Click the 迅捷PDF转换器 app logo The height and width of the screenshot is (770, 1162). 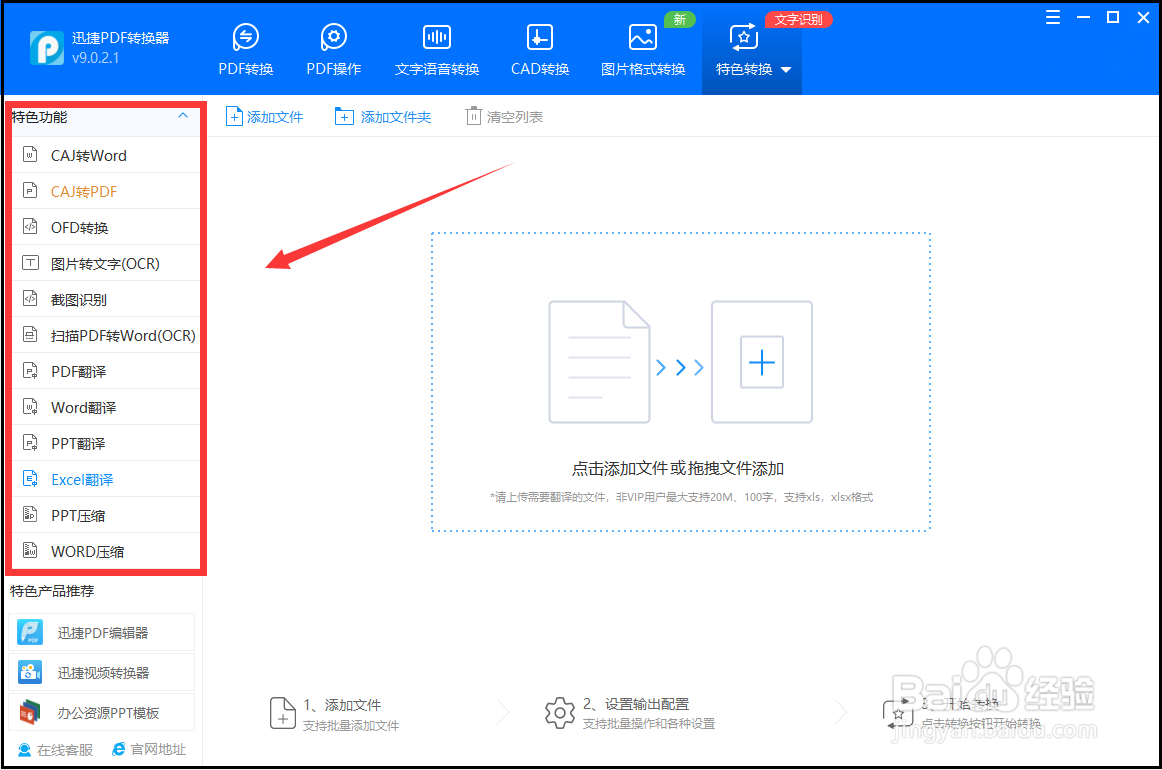tap(46, 48)
